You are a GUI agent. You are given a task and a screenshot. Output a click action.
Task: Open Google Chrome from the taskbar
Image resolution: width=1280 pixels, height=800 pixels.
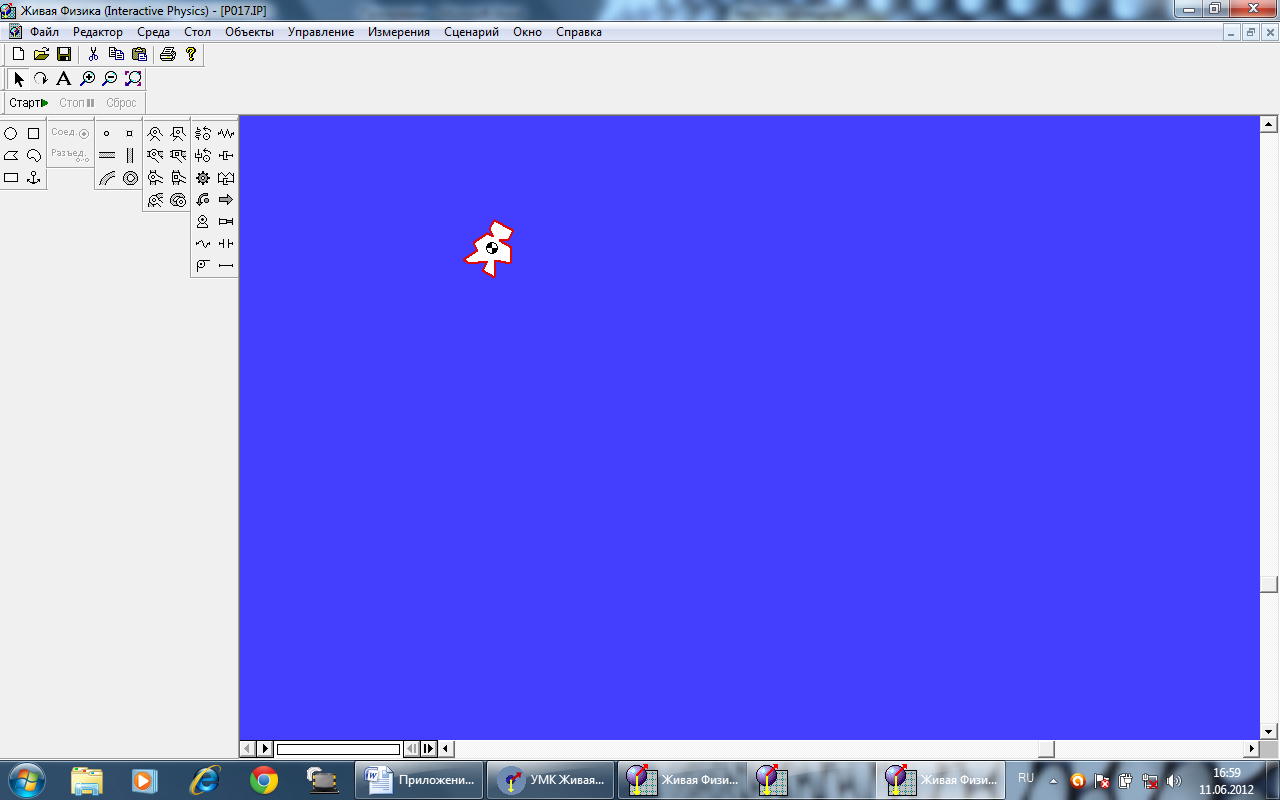(264, 780)
